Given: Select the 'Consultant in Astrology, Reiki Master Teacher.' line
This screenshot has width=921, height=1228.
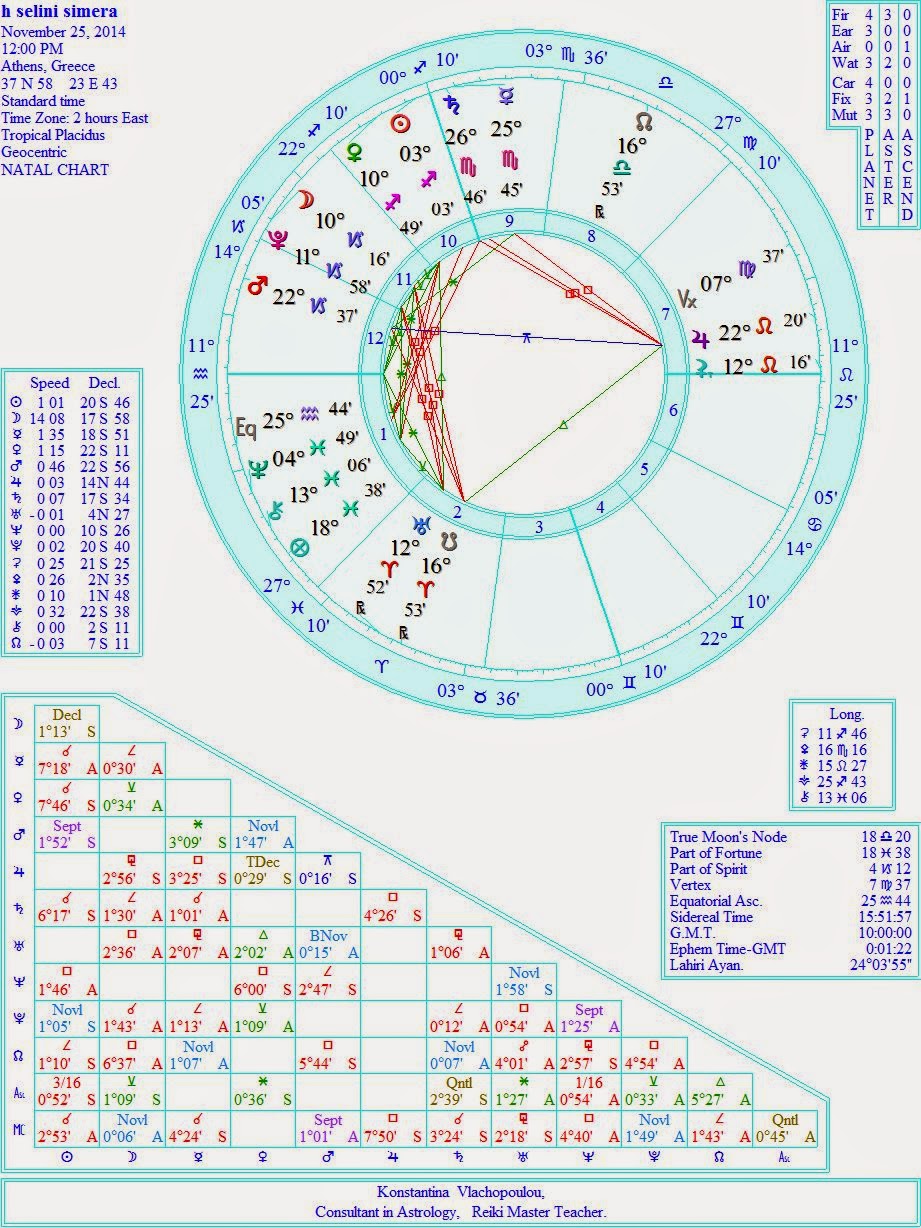Looking at the screenshot, I should click(460, 1211).
